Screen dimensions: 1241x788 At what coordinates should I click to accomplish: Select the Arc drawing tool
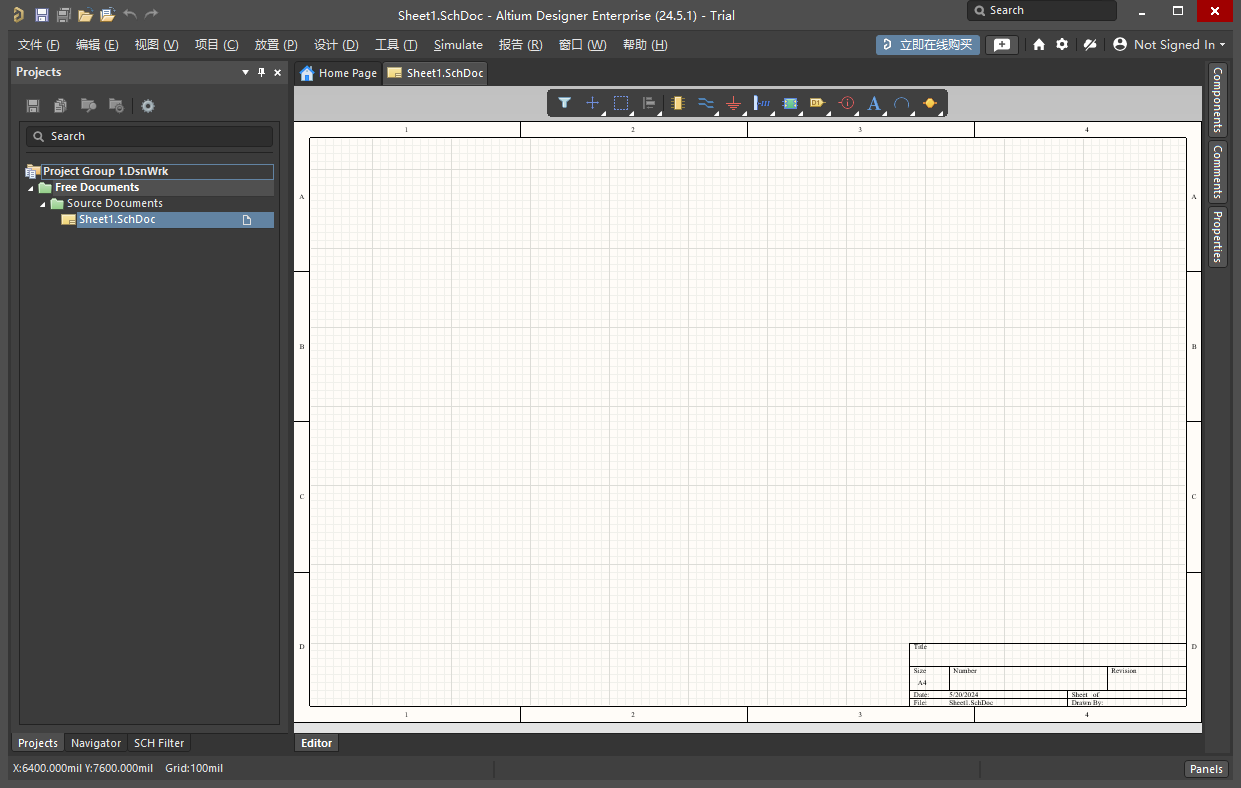point(902,102)
